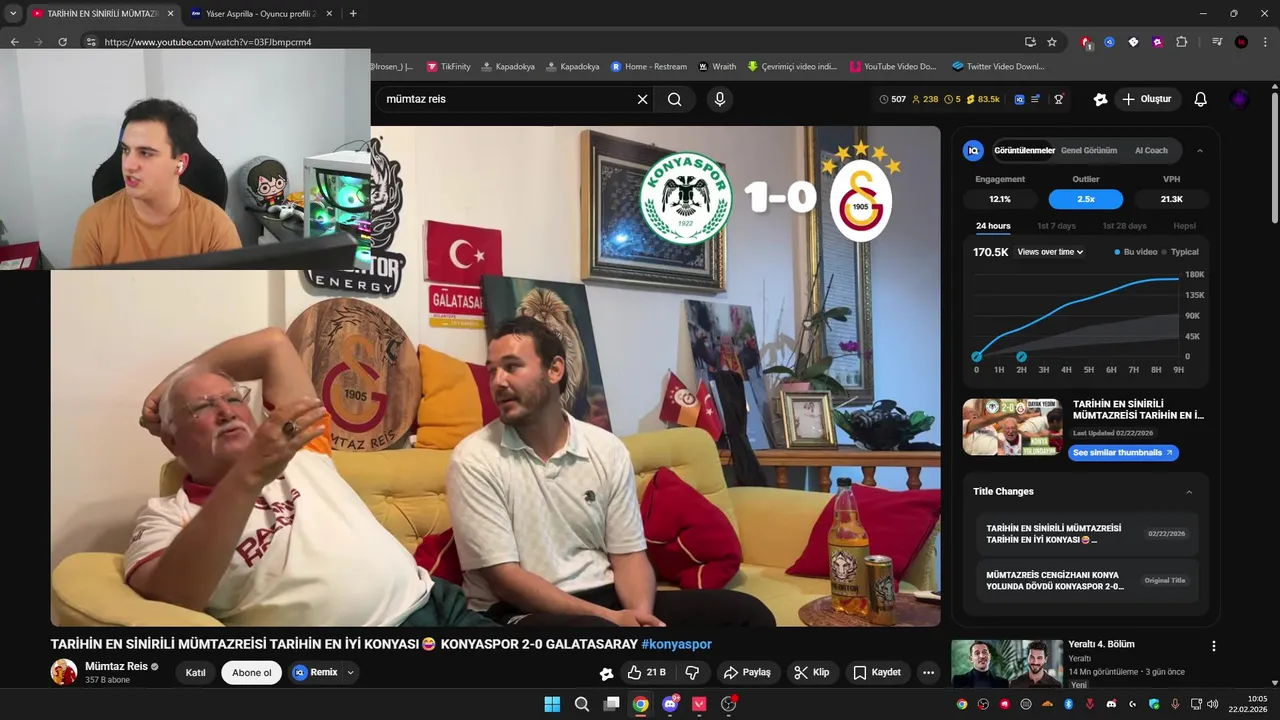Click 'See similar thumbnails' link
Screen dimensions: 1280x720
click(x=1123, y=453)
